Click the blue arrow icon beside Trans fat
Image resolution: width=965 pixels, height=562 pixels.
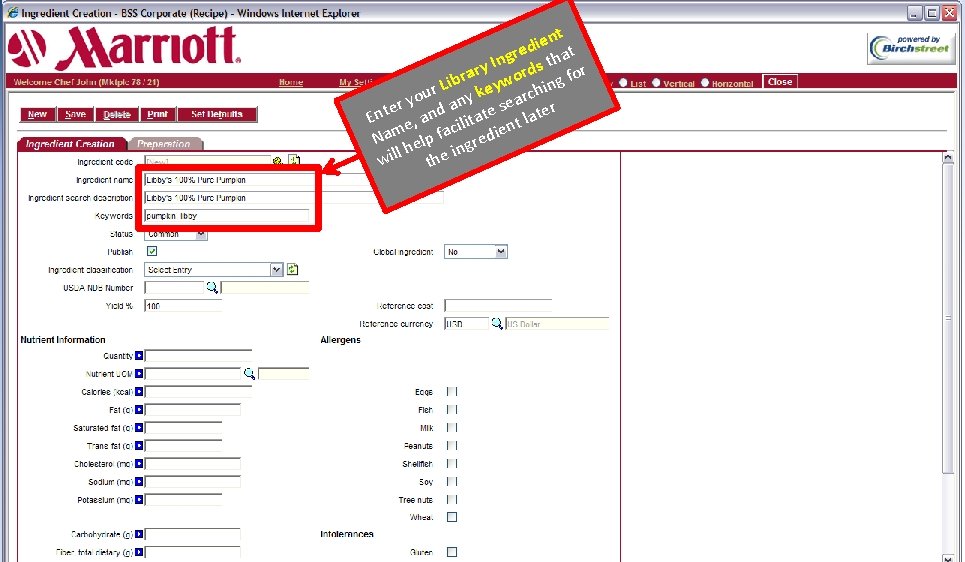(x=139, y=446)
